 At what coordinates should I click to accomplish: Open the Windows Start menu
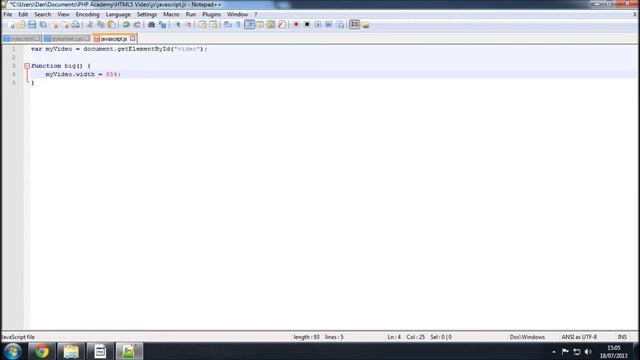point(13,351)
